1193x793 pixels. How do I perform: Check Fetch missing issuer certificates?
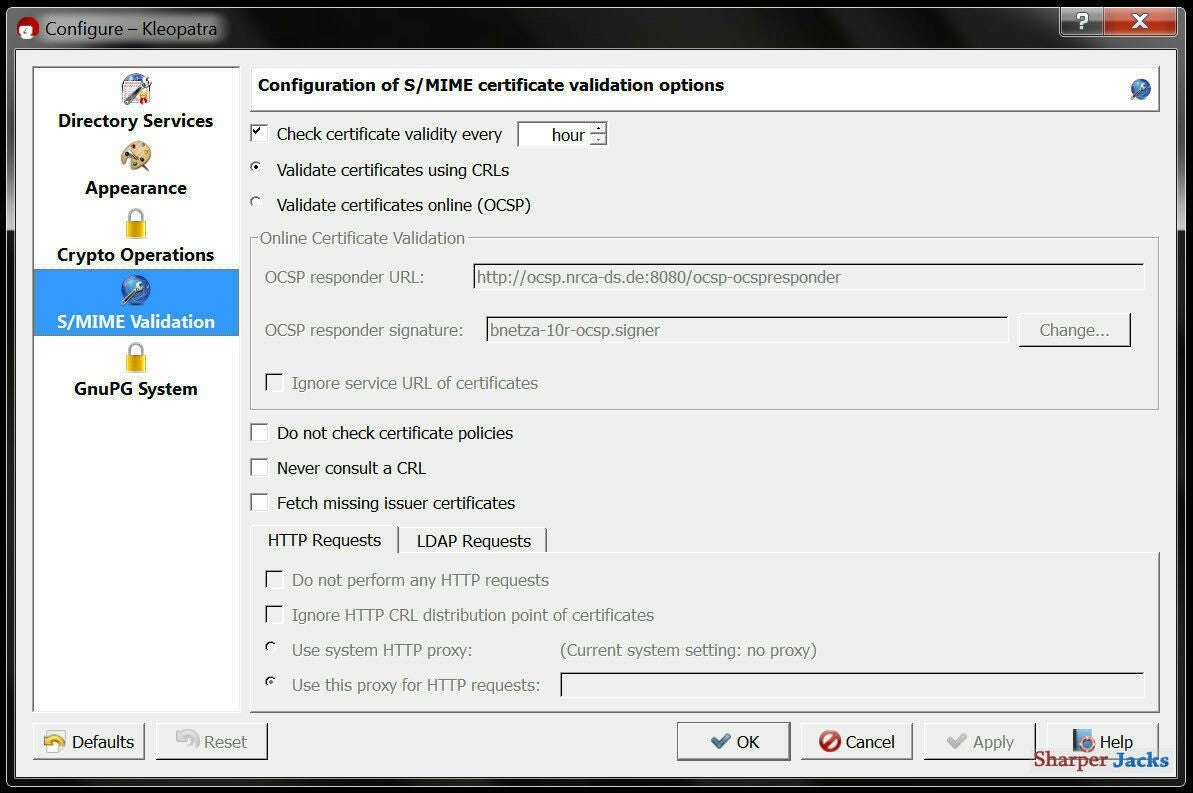(260, 501)
